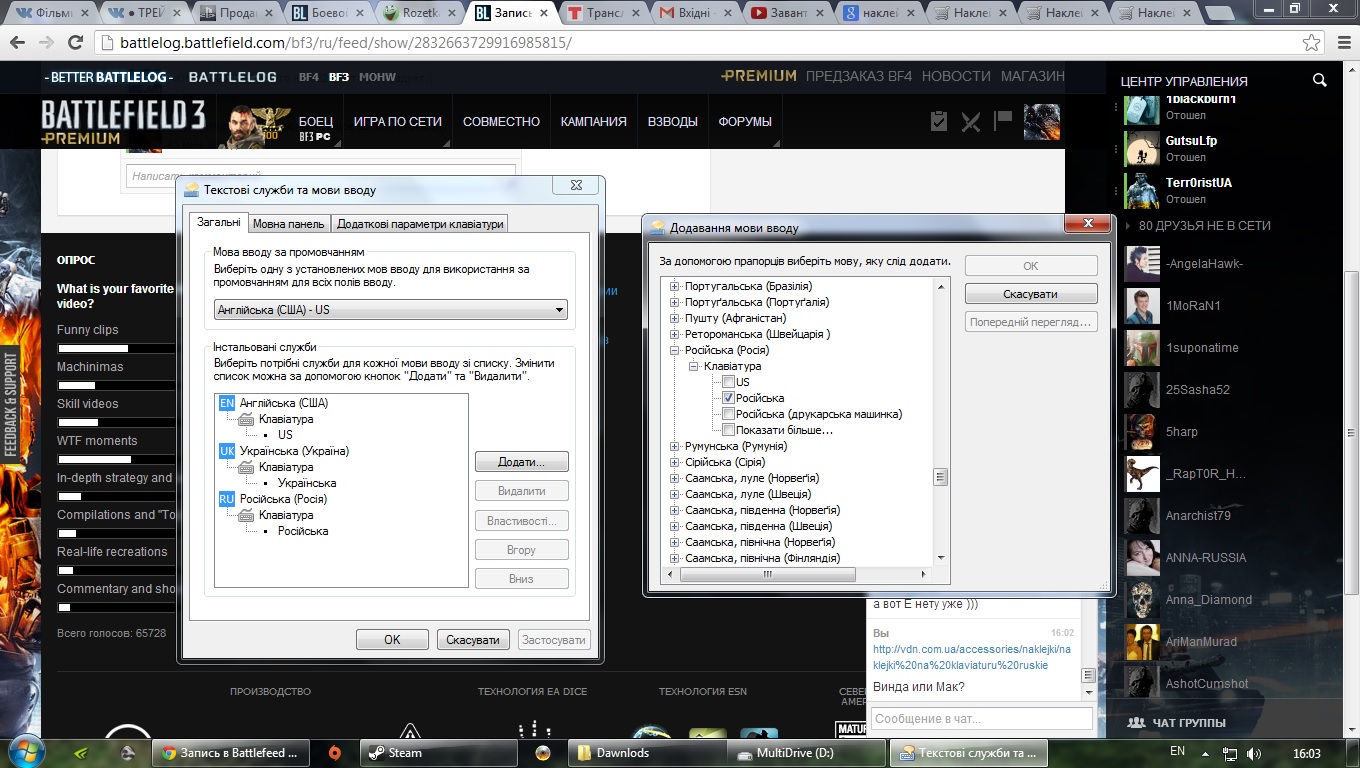Select the Загальні tab
The image size is (1360, 768).
[x=218, y=223]
